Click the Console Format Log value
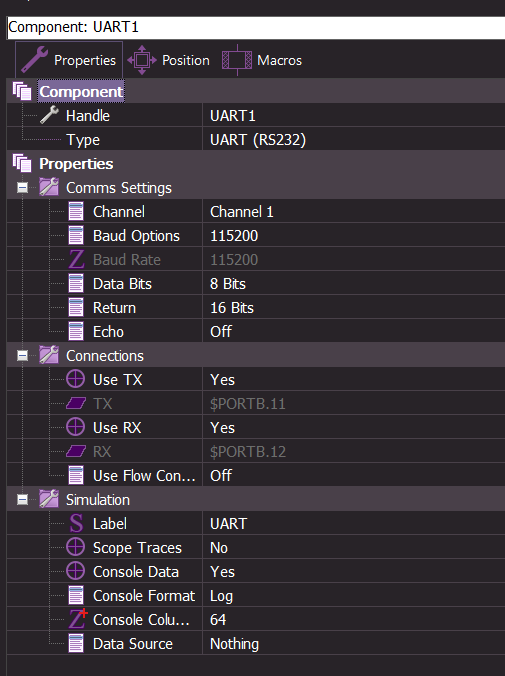Screen dimensions: 505x676 pos(353,596)
